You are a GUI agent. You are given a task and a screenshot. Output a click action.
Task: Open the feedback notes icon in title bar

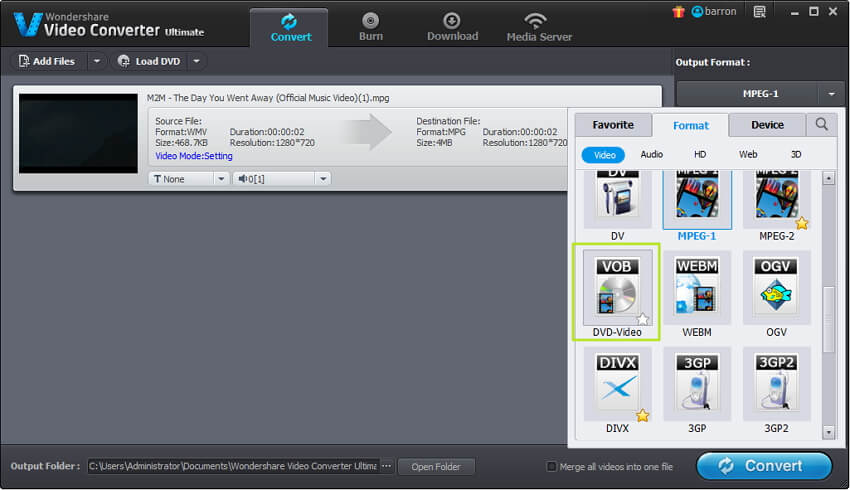[x=760, y=11]
